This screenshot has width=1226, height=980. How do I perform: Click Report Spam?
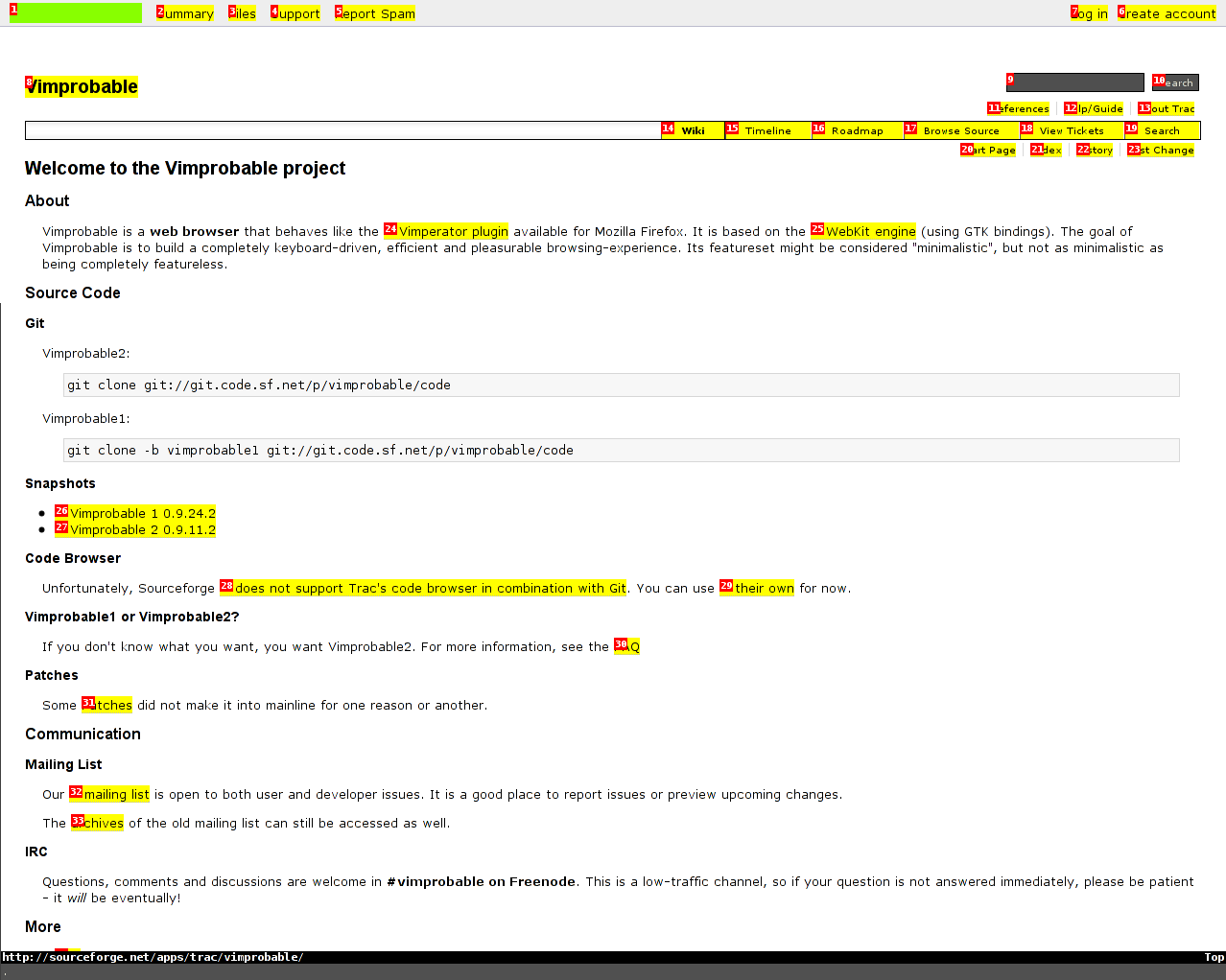pos(376,13)
